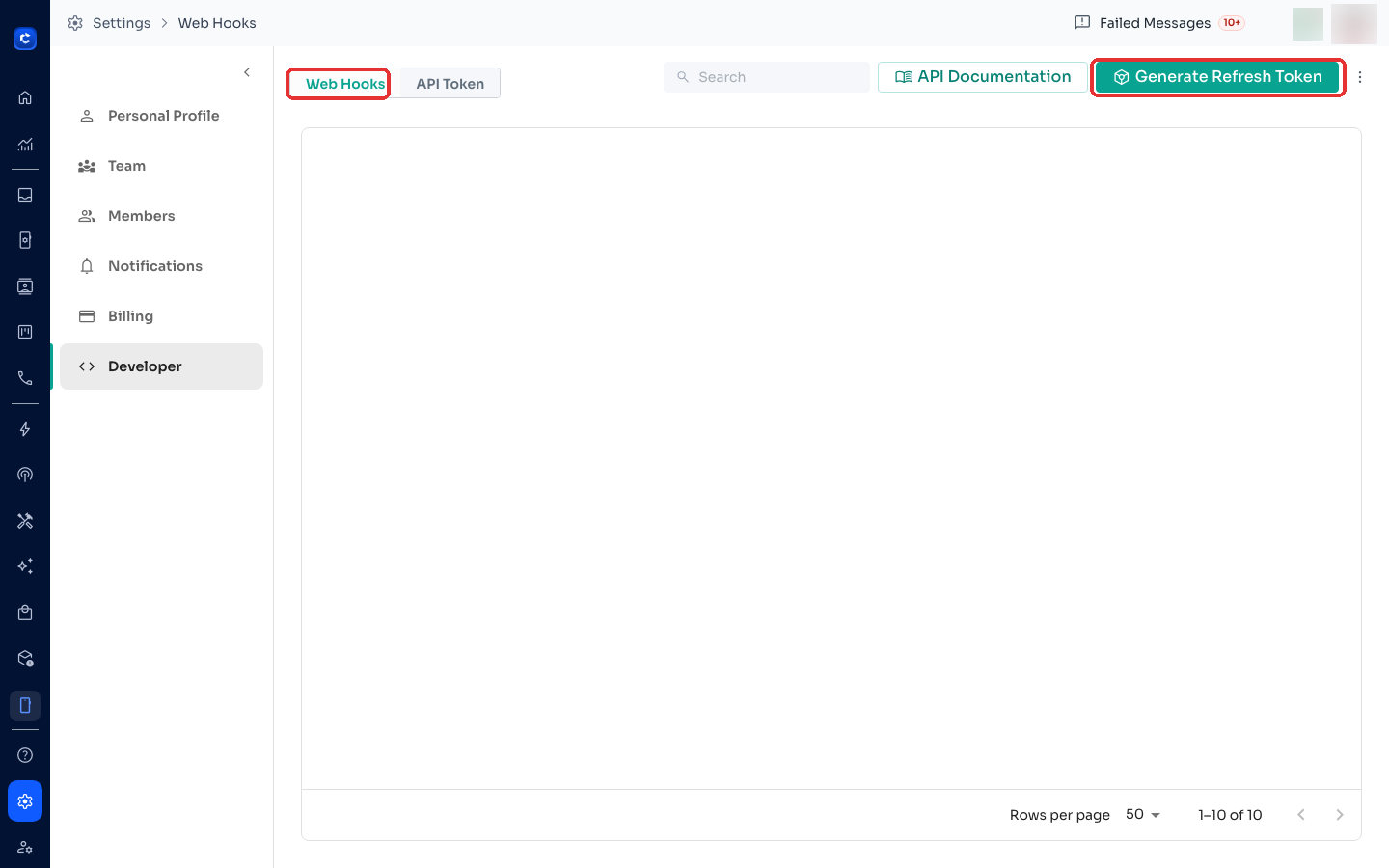Open API Documentation
The height and width of the screenshot is (868, 1389).
[982, 77]
